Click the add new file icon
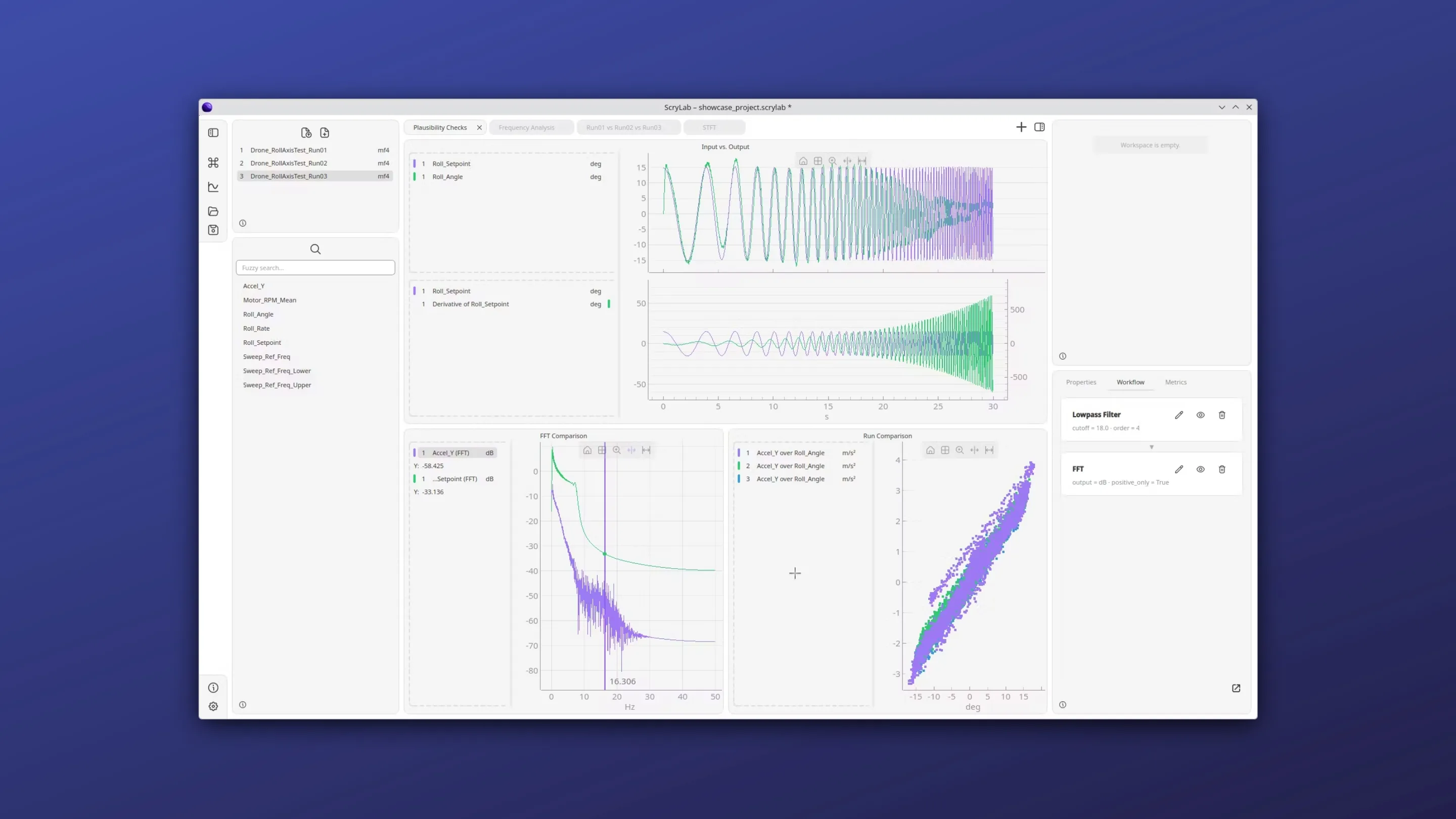The image size is (1456, 819). click(325, 133)
